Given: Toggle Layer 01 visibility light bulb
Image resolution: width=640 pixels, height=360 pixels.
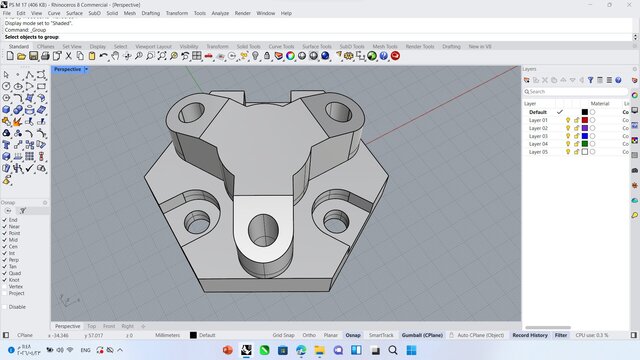Looking at the screenshot, I should [x=568, y=120].
